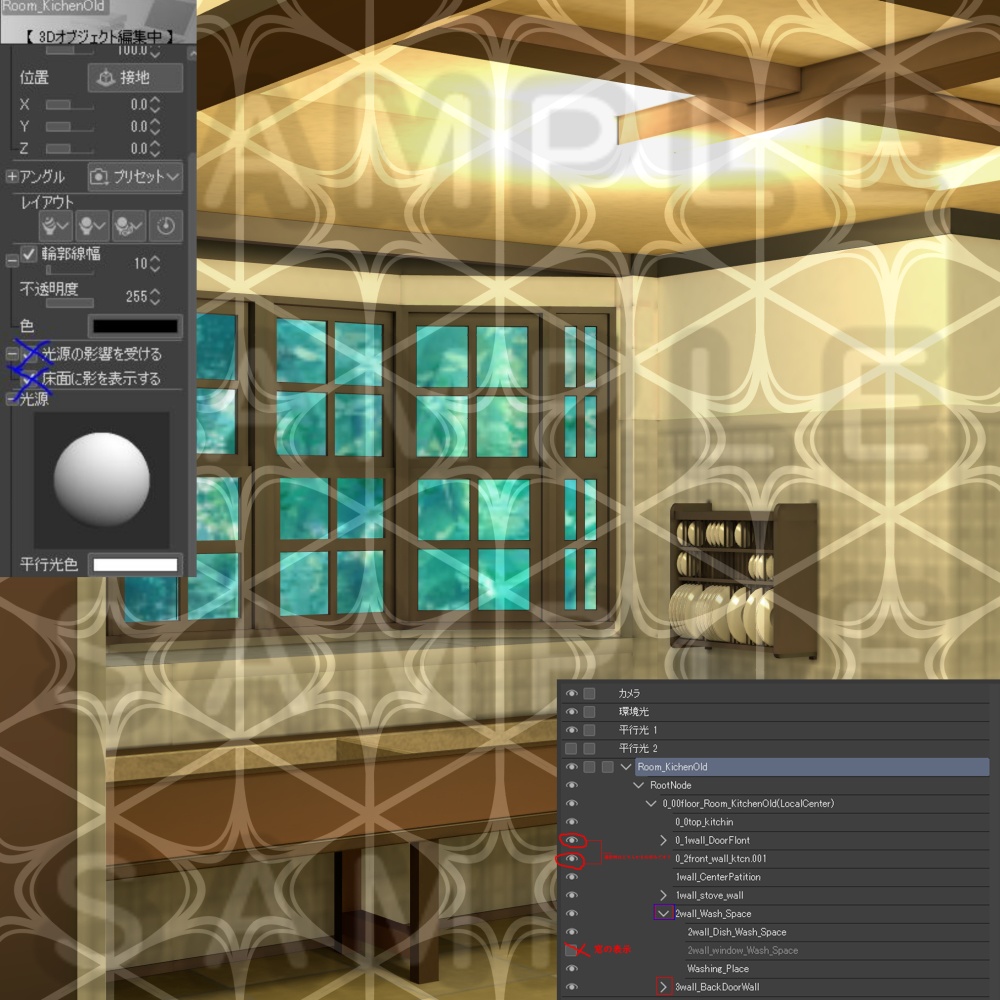Image resolution: width=1000 pixels, height=1000 pixels.
Task: Open the second layout preset icon dropdown
Action: (x=92, y=226)
